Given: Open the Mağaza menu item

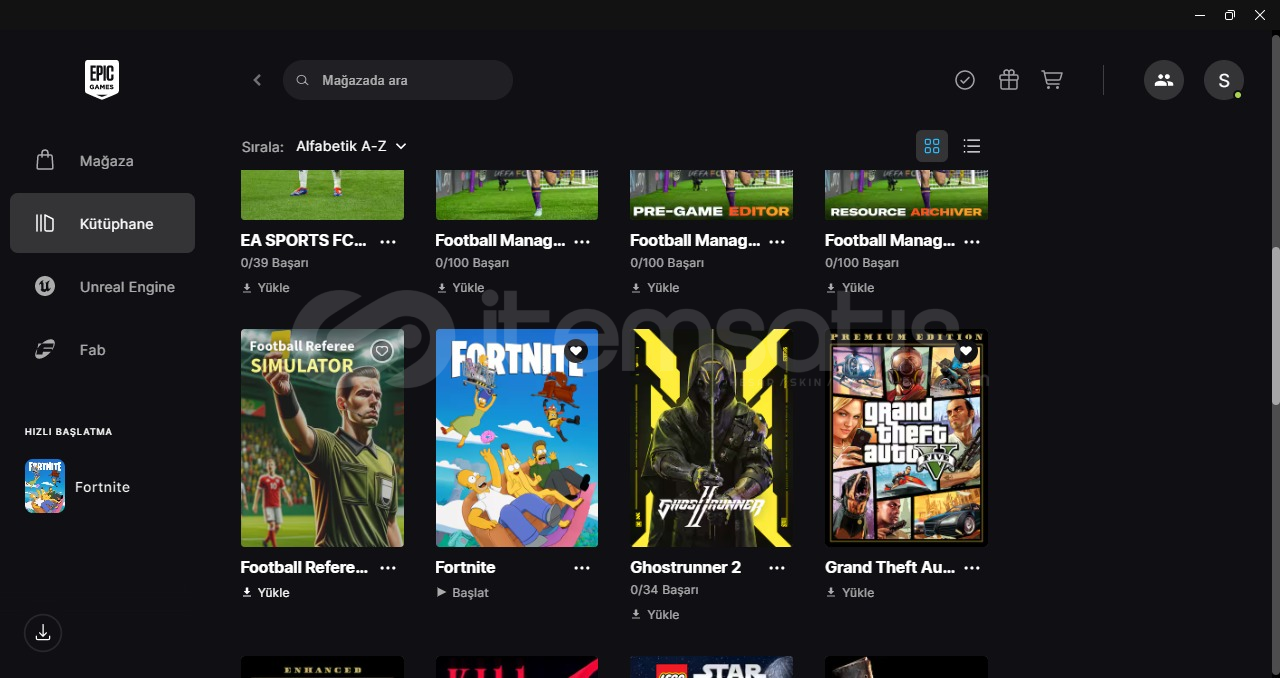Looking at the screenshot, I should 102,161.
